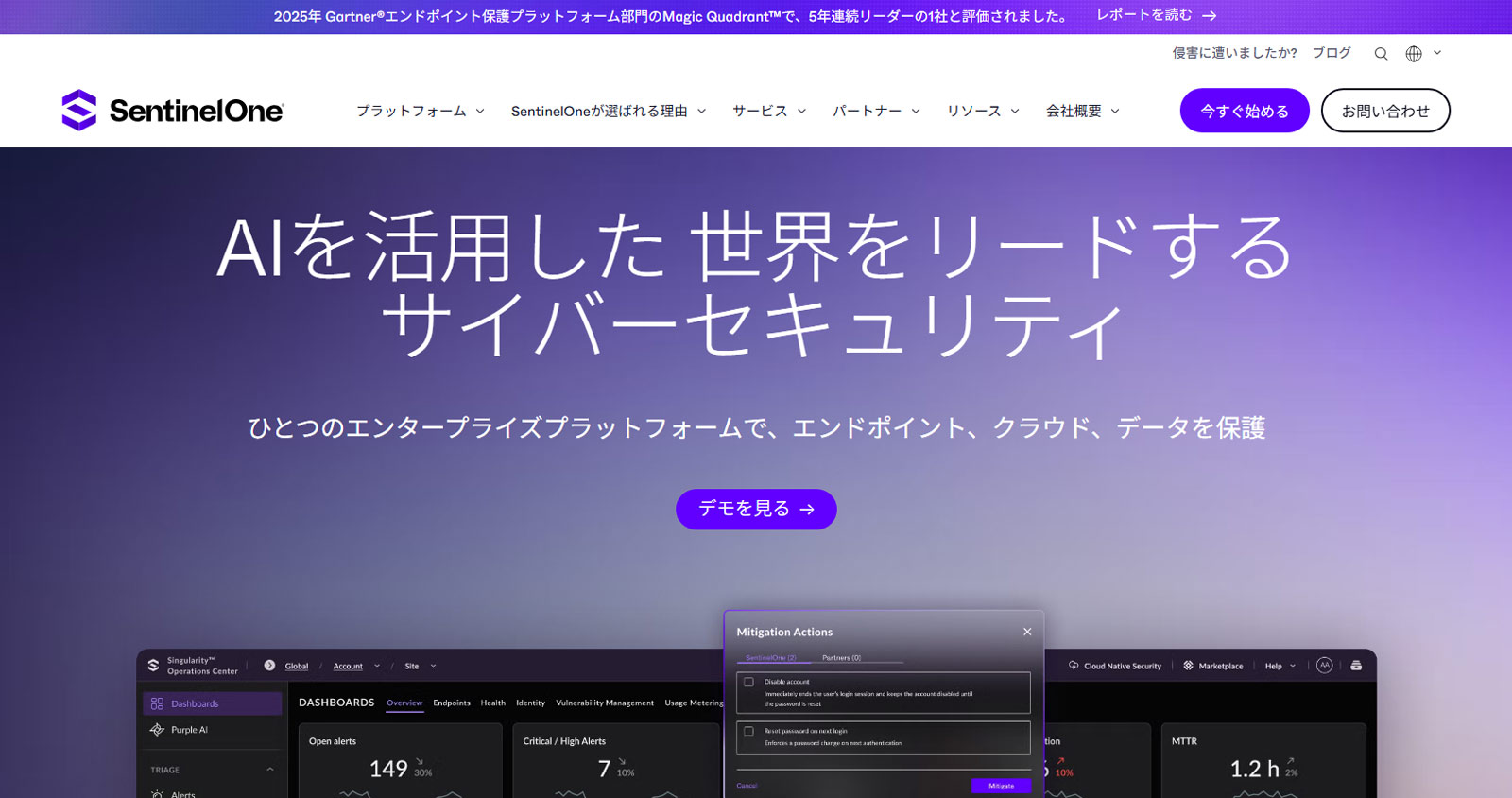Check Reset password on next login

[x=748, y=731]
